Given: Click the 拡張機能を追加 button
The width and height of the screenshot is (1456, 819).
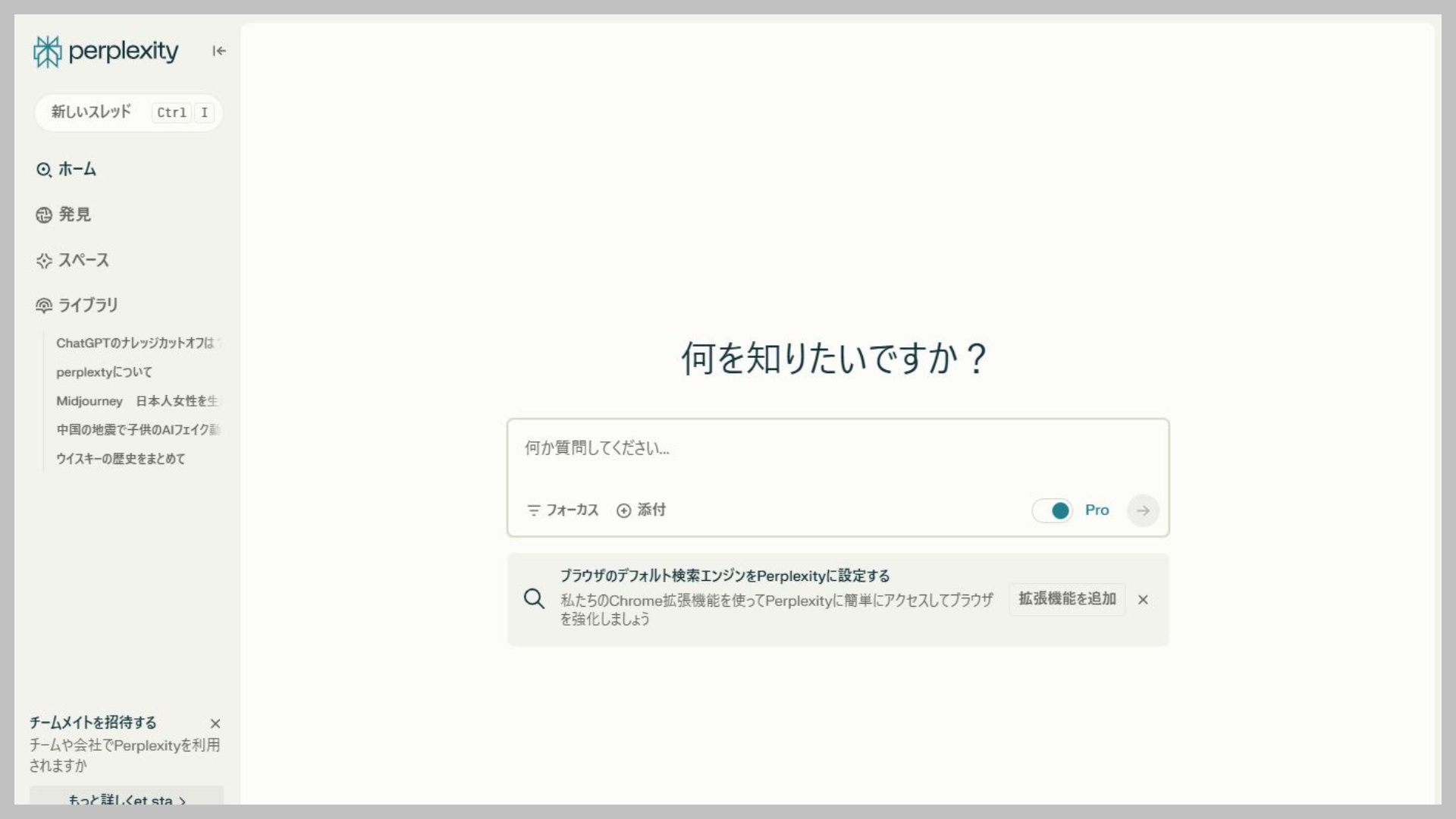Looking at the screenshot, I should [x=1065, y=599].
